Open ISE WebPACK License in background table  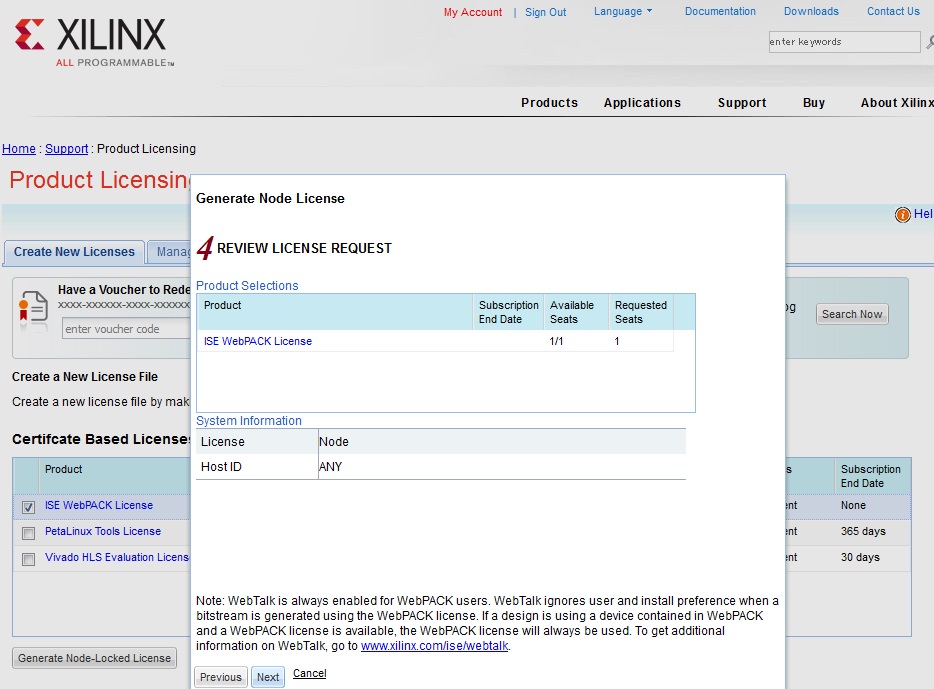pos(99,505)
